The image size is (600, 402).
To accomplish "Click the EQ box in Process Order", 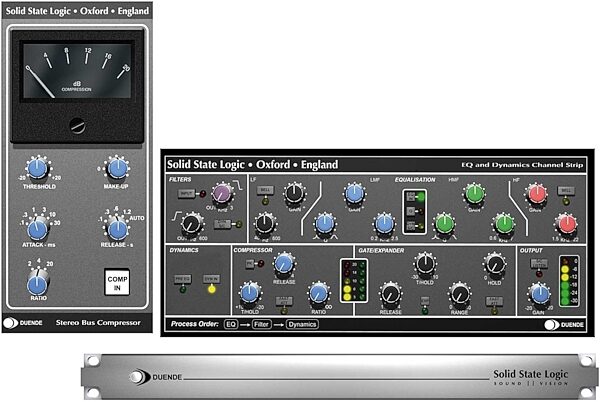I will (231, 324).
